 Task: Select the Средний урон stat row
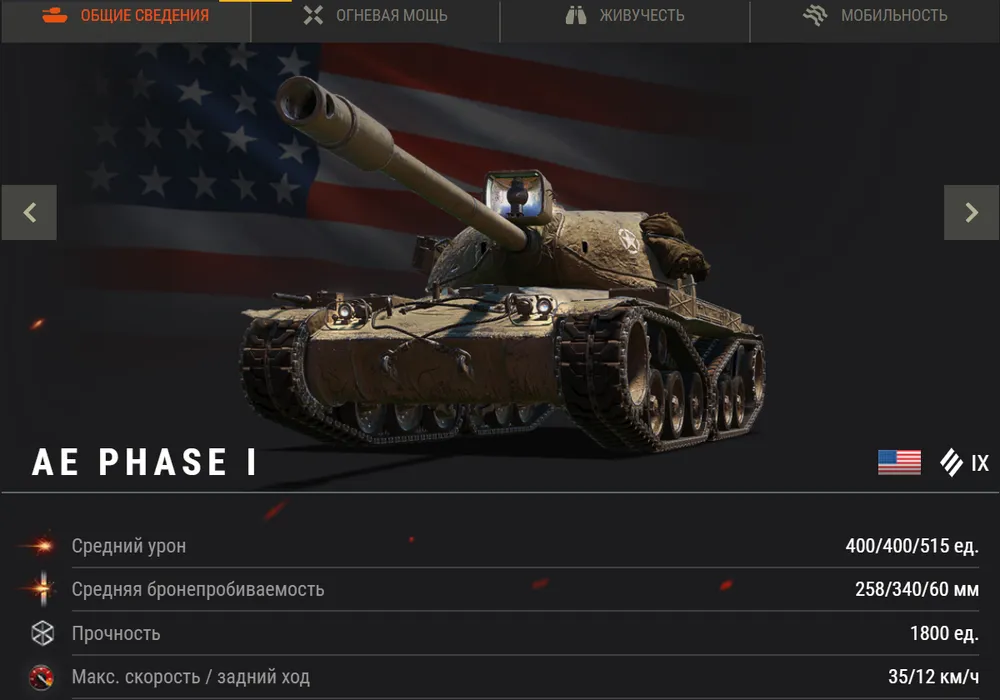500,546
